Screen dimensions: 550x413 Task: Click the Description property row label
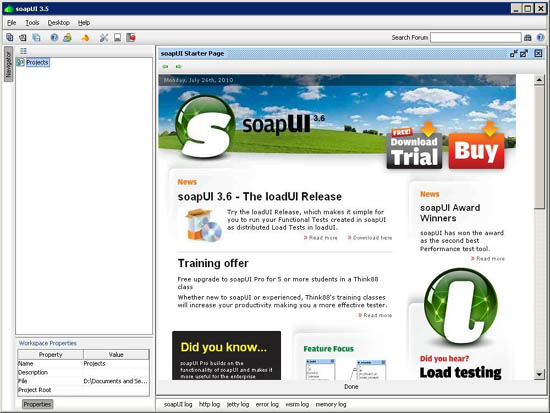pos(33,372)
